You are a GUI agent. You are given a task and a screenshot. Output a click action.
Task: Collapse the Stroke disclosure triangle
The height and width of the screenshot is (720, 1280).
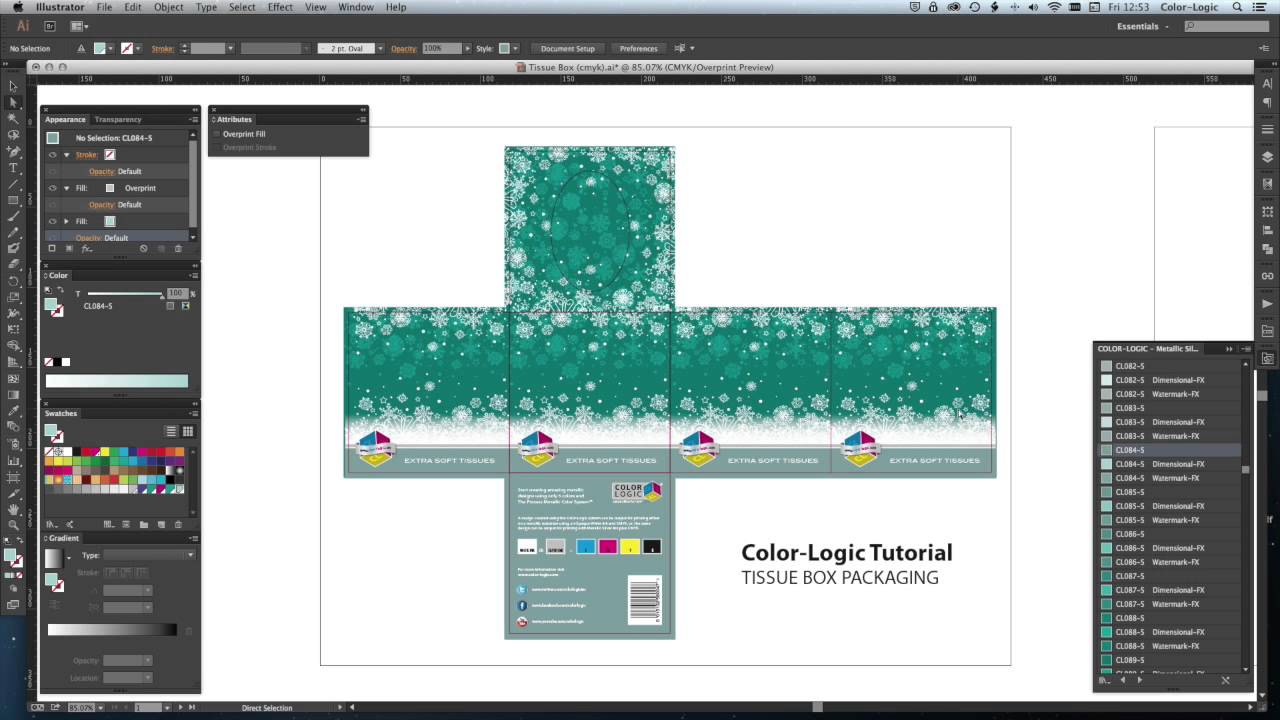click(x=67, y=155)
